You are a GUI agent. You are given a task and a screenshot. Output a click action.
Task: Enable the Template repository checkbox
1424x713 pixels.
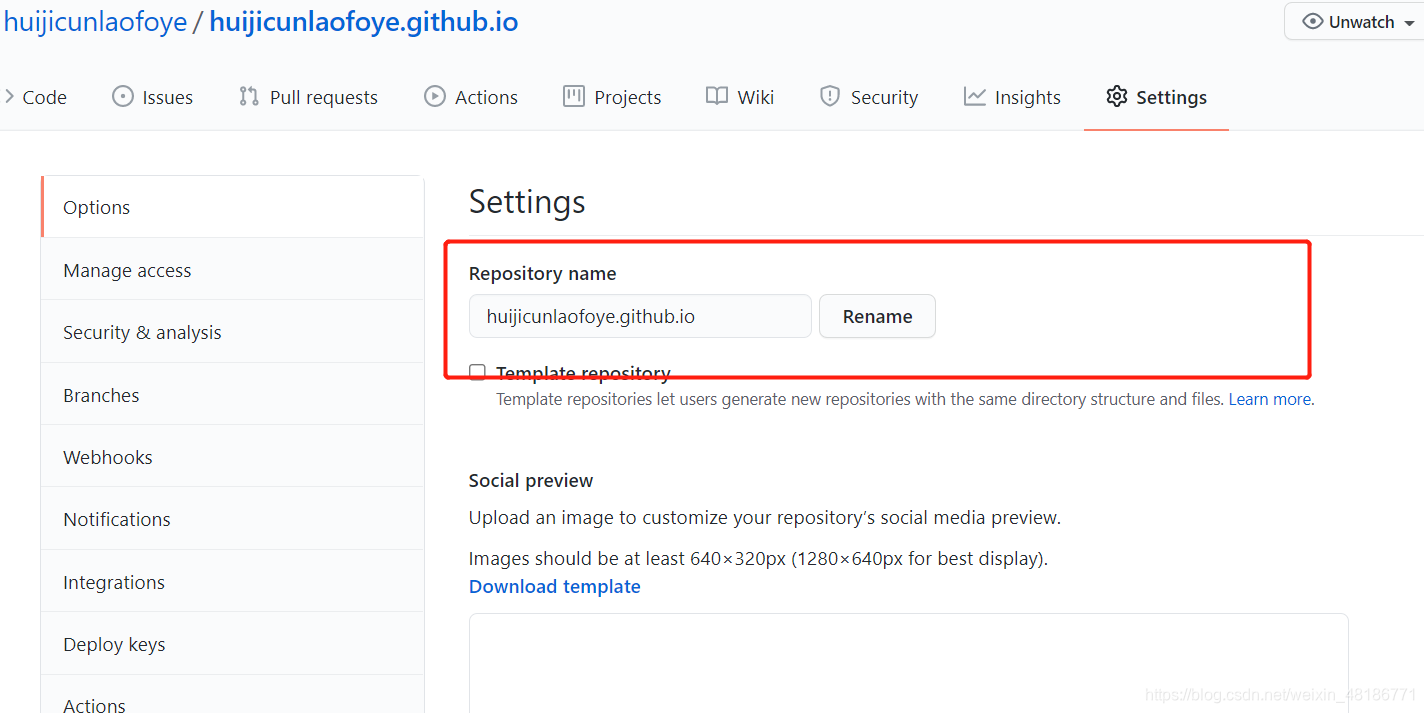[x=477, y=373]
